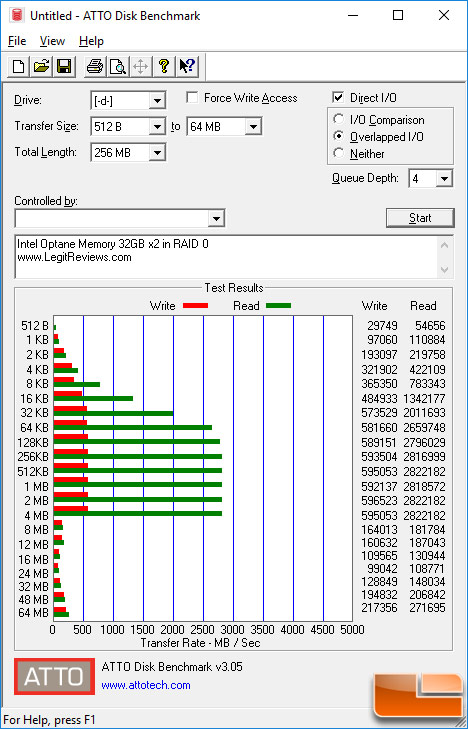Open the www.attotech.com link

(146, 685)
